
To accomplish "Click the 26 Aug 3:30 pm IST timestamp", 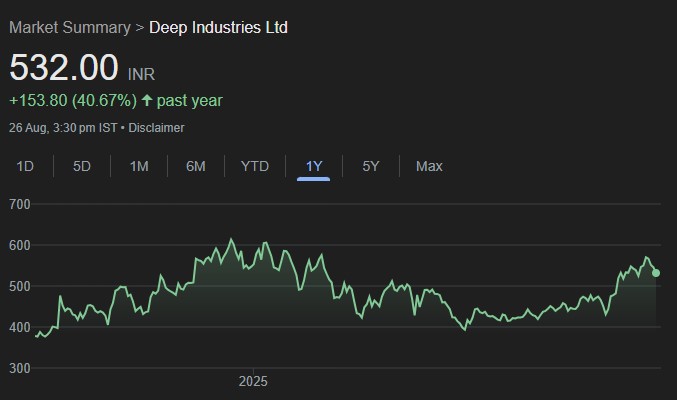I will 60,127.
